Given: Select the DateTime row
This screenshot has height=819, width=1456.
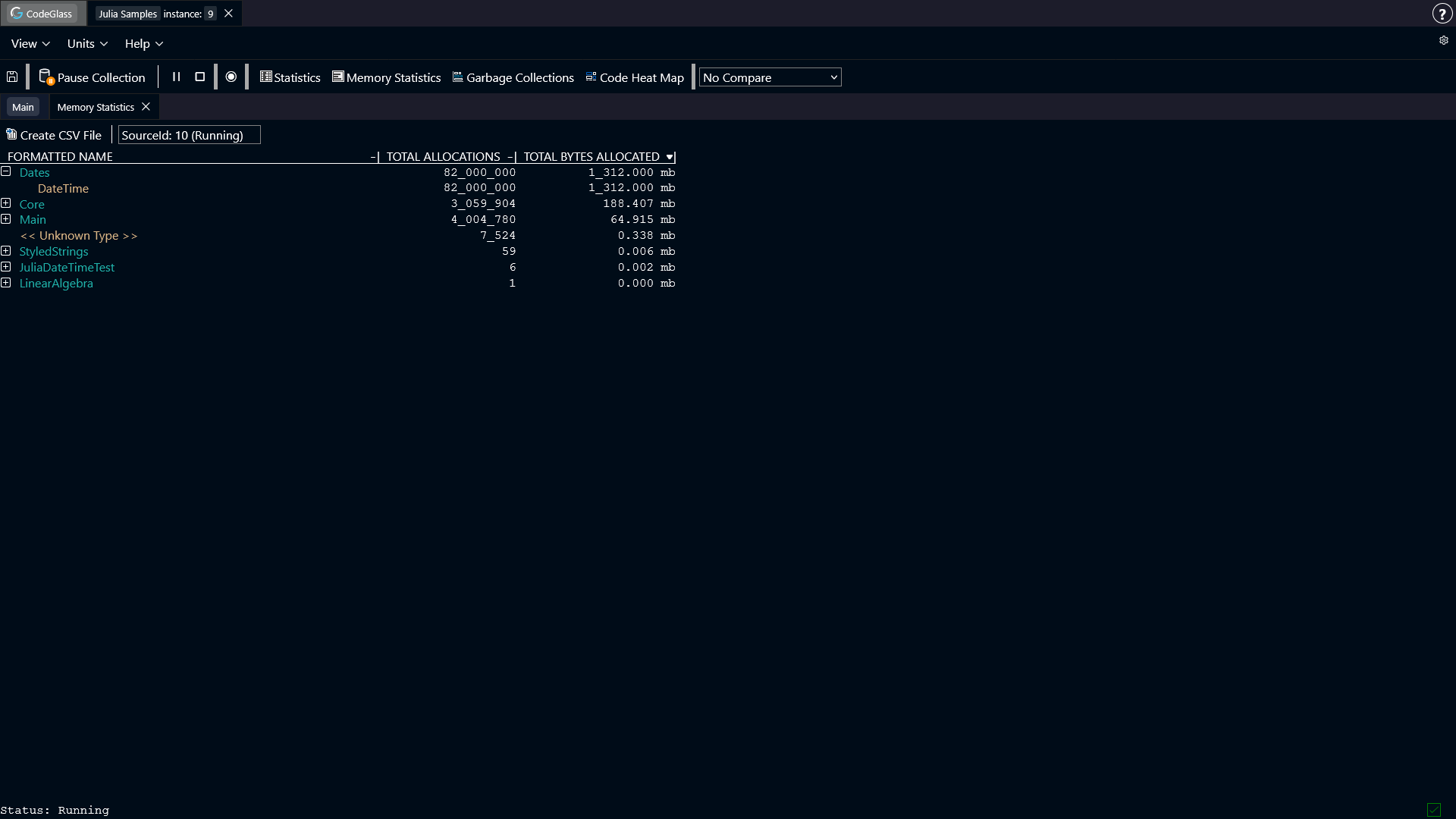Looking at the screenshot, I should pyautogui.click(x=337, y=188).
